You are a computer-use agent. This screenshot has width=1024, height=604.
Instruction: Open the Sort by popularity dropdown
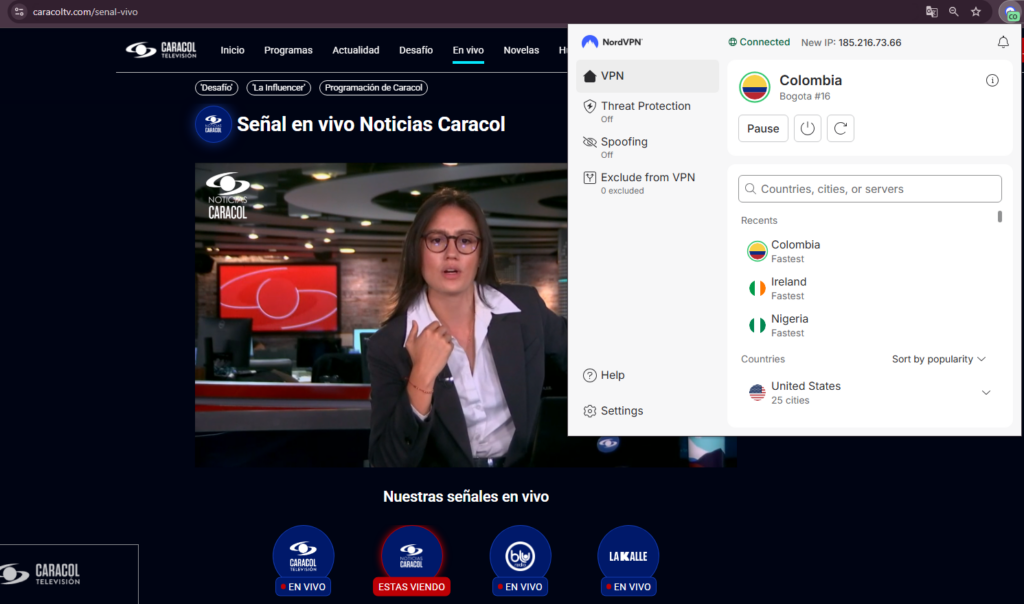pos(938,359)
